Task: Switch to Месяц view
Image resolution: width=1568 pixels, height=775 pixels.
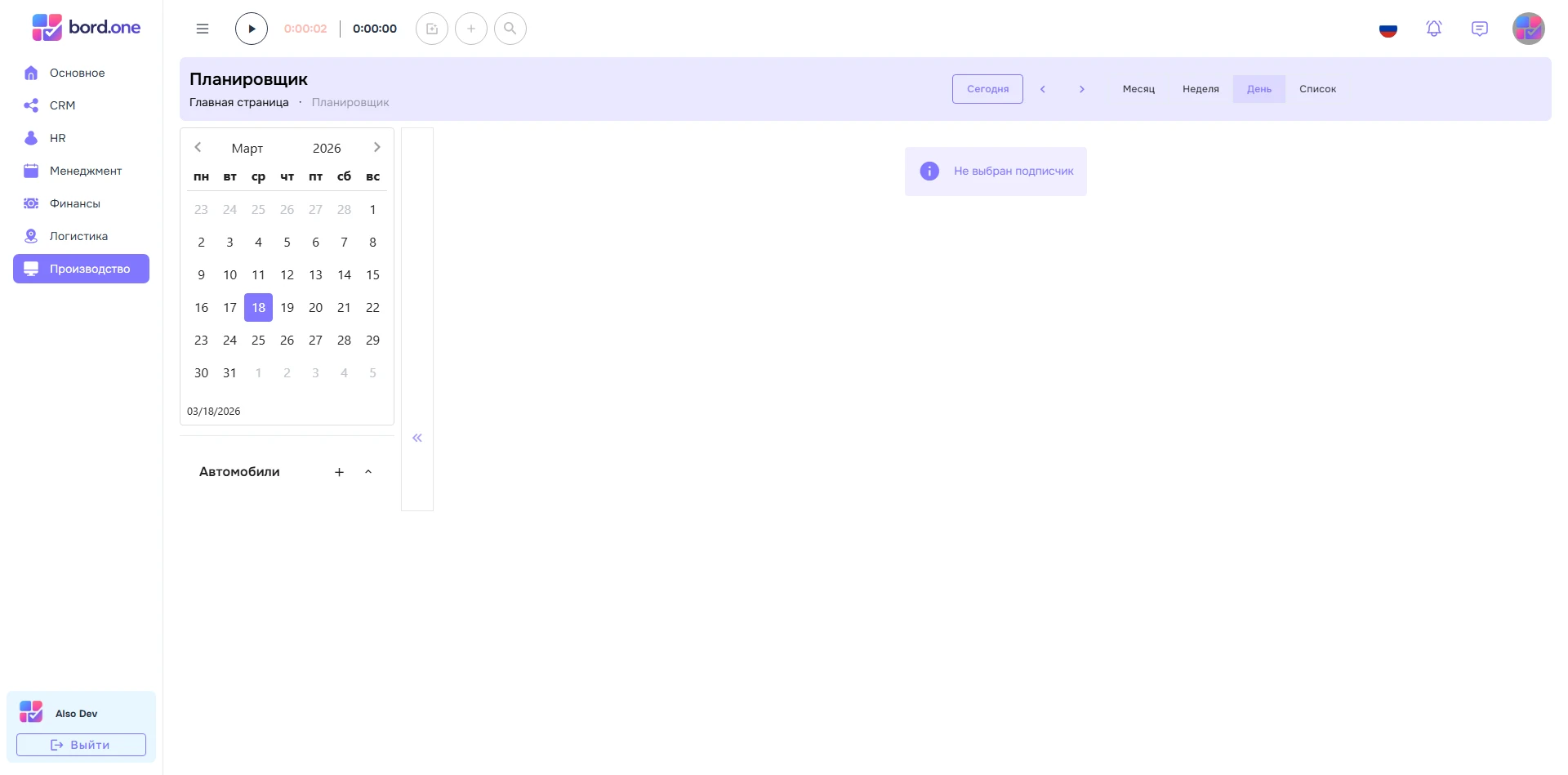Action: point(1138,89)
